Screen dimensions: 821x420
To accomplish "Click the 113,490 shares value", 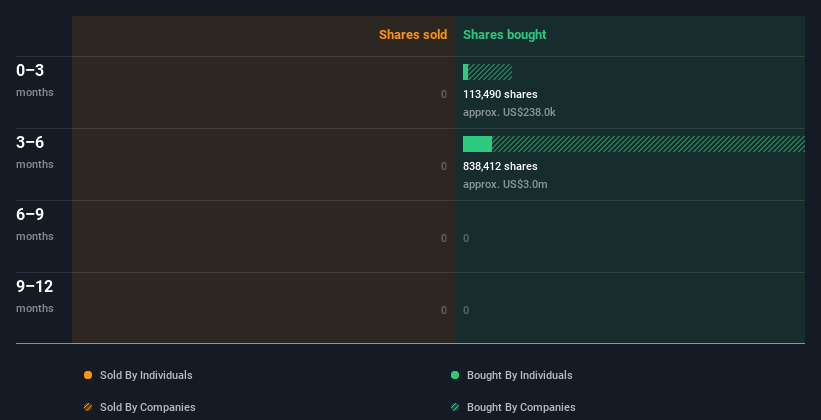I will 500,94.
